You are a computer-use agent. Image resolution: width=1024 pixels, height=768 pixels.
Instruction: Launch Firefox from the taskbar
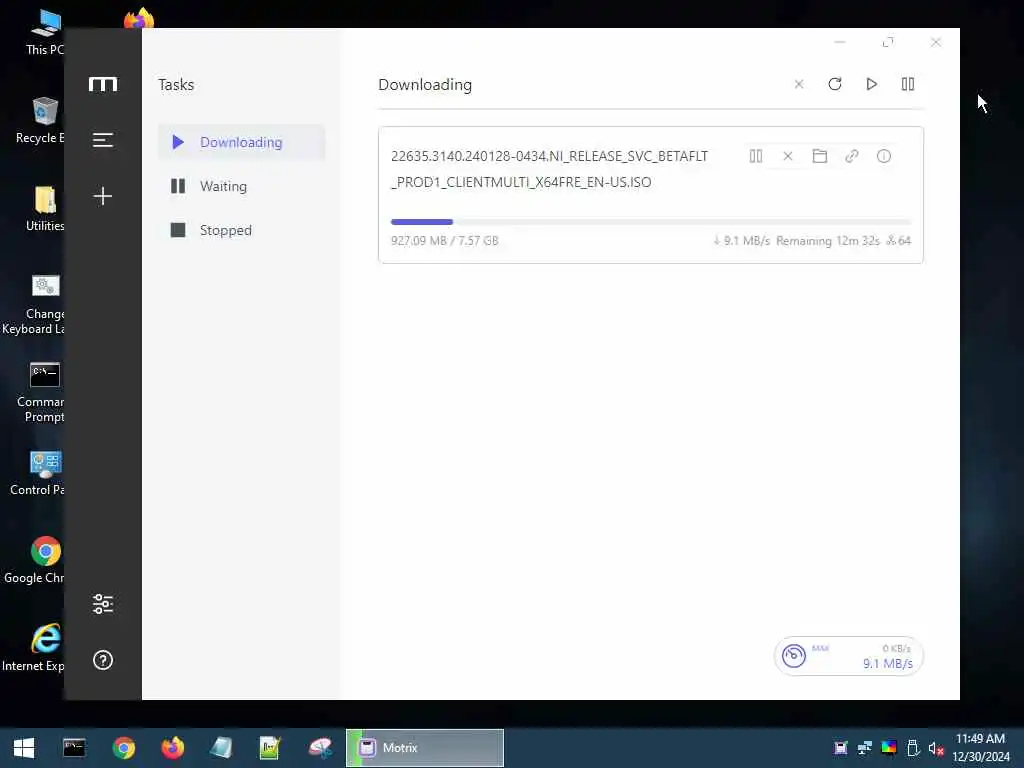coord(172,748)
